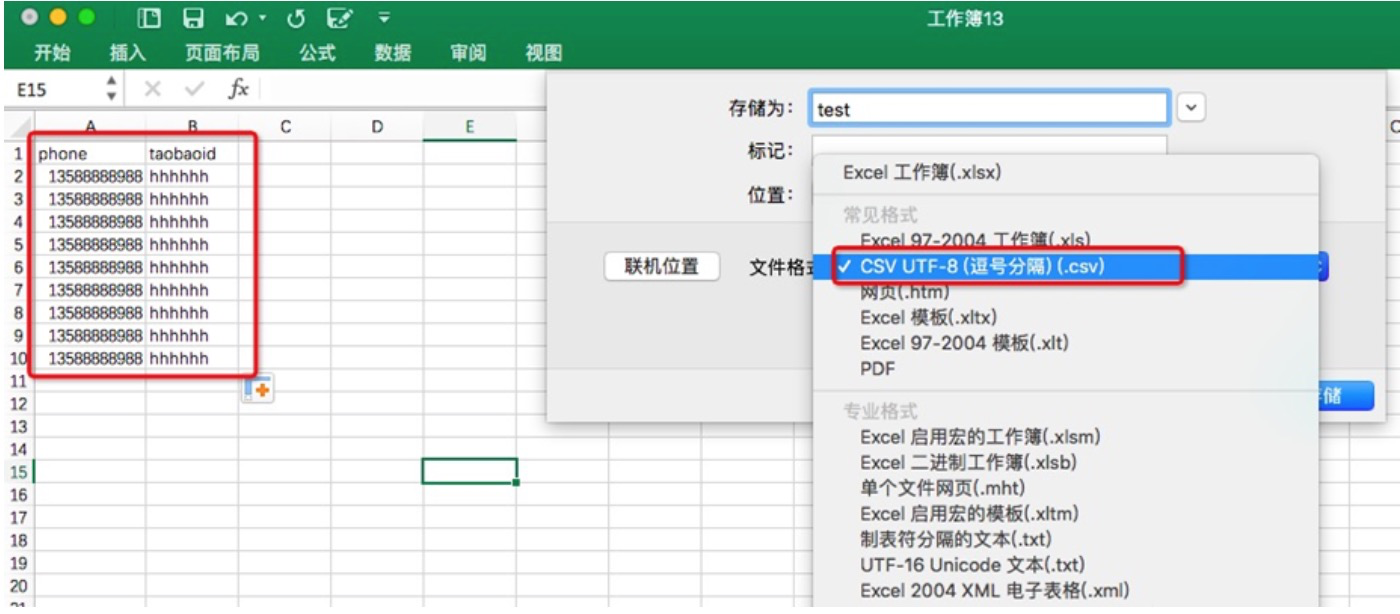Switch to the 视图 tab

coord(544,53)
